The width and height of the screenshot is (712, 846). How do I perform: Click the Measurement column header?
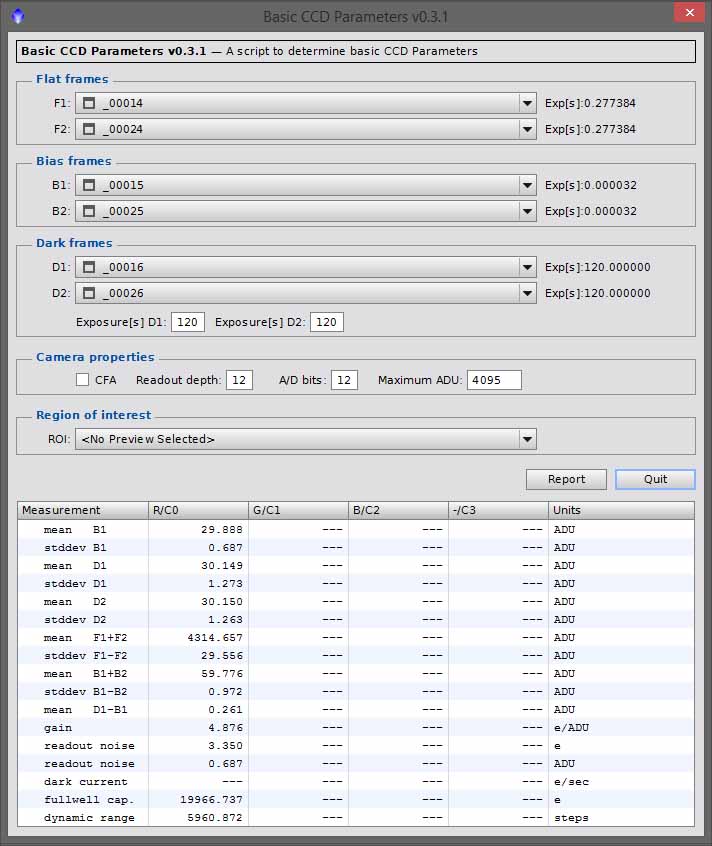pos(83,510)
